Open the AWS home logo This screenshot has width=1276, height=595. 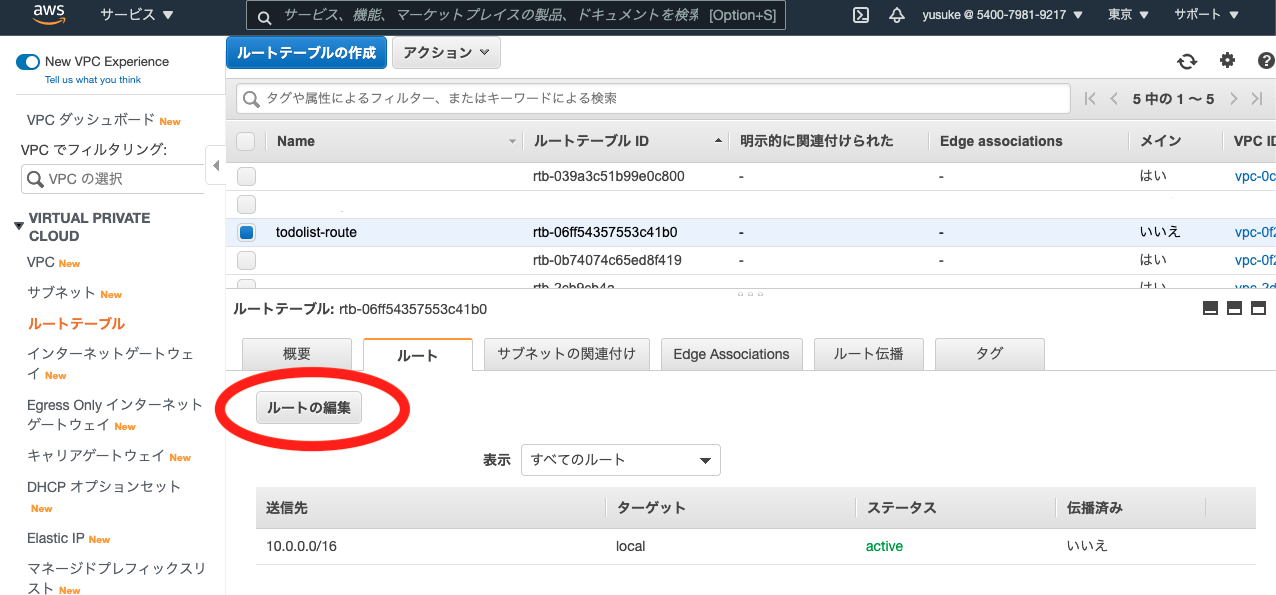click(49, 15)
